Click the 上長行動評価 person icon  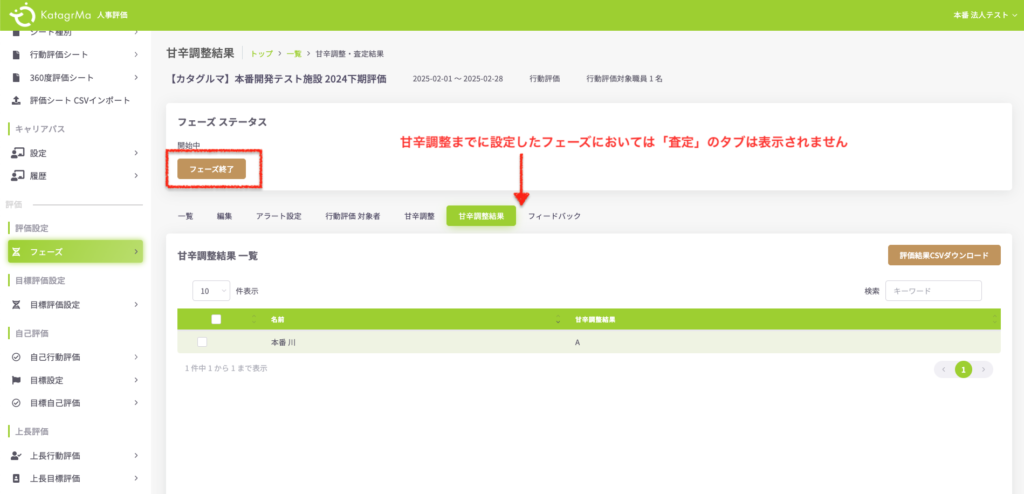point(16,456)
